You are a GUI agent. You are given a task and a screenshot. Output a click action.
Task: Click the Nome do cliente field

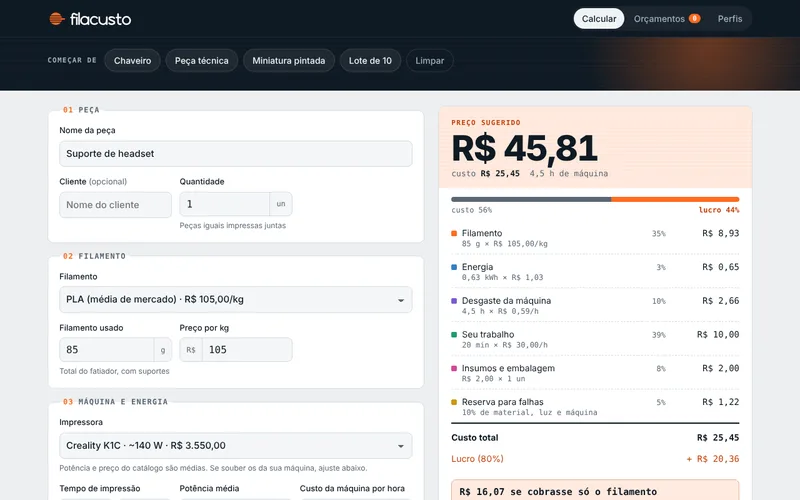tap(115, 205)
